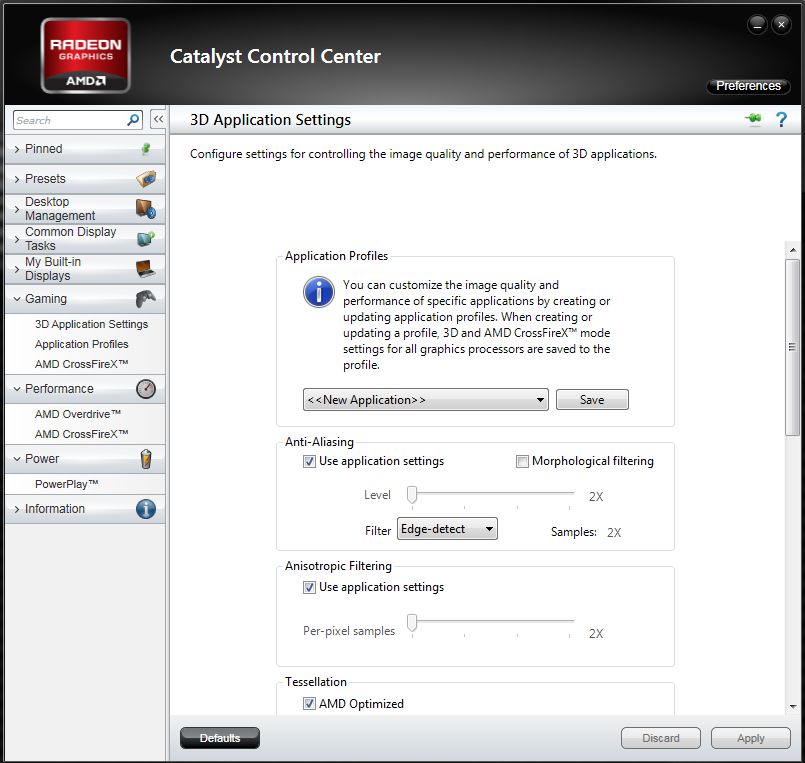Click the Tessellation group label
Screen dimensions: 805x763
tap(316, 682)
